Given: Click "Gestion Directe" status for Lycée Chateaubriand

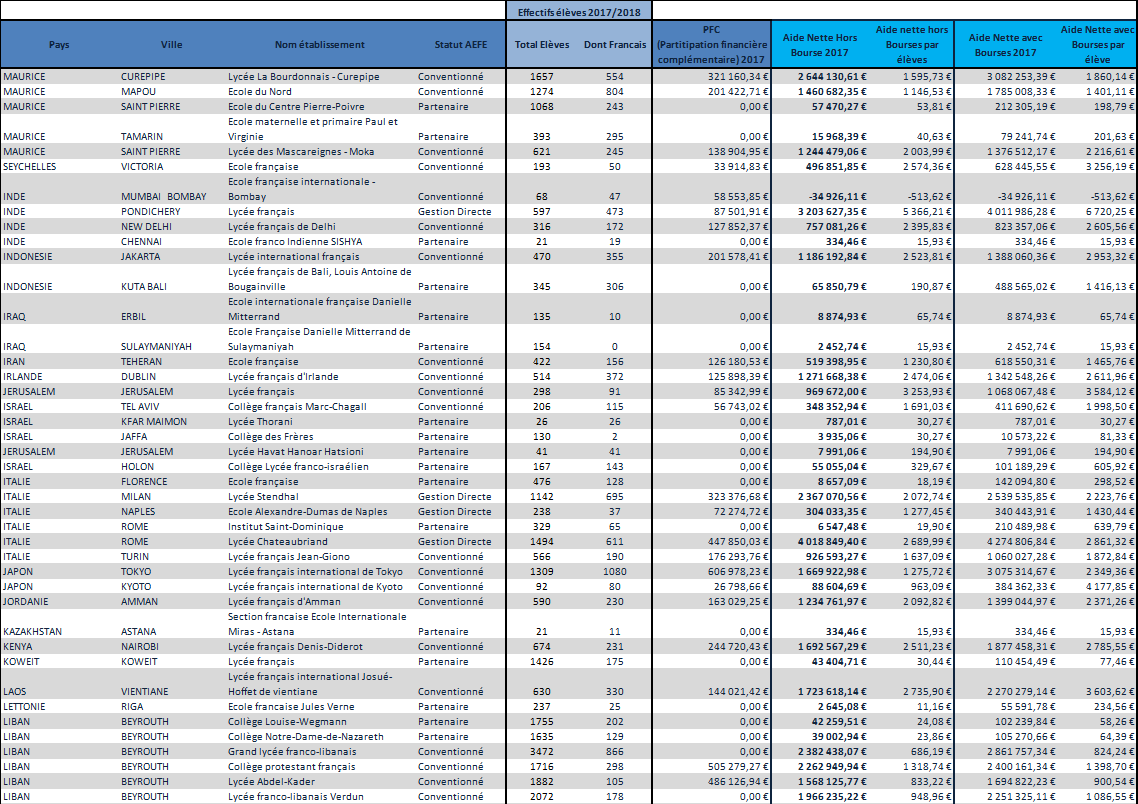Looking at the screenshot, I should pyautogui.click(x=454, y=542).
